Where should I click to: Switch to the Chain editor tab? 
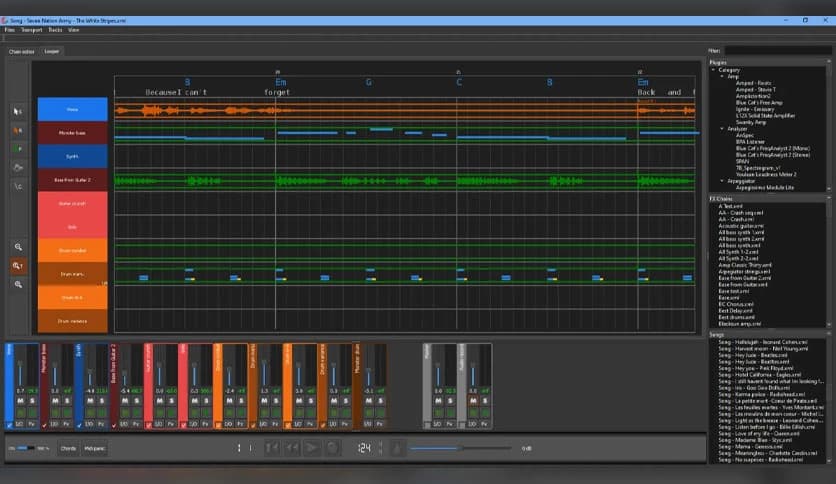(20, 51)
